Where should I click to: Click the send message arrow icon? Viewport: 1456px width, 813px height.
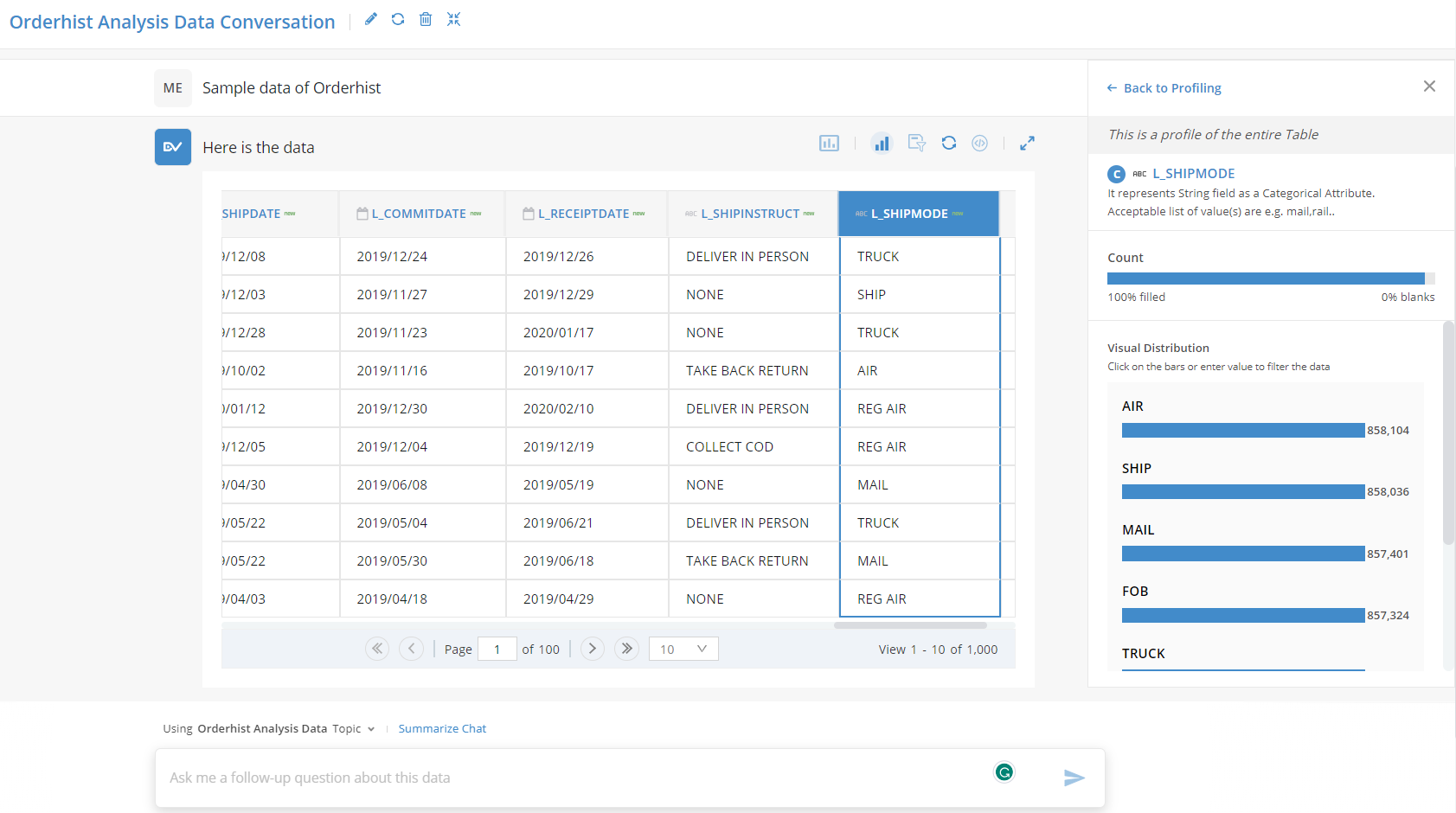pyautogui.click(x=1074, y=778)
